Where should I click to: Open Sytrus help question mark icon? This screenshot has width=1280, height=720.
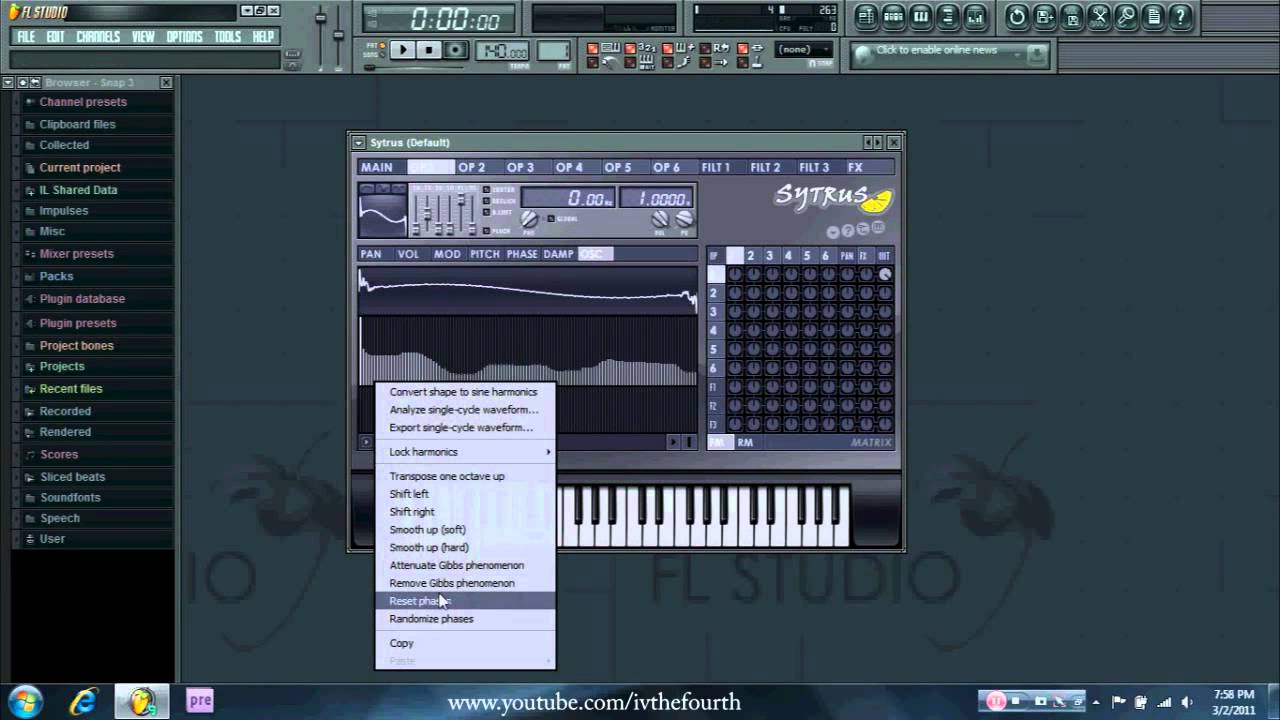click(848, 231)
